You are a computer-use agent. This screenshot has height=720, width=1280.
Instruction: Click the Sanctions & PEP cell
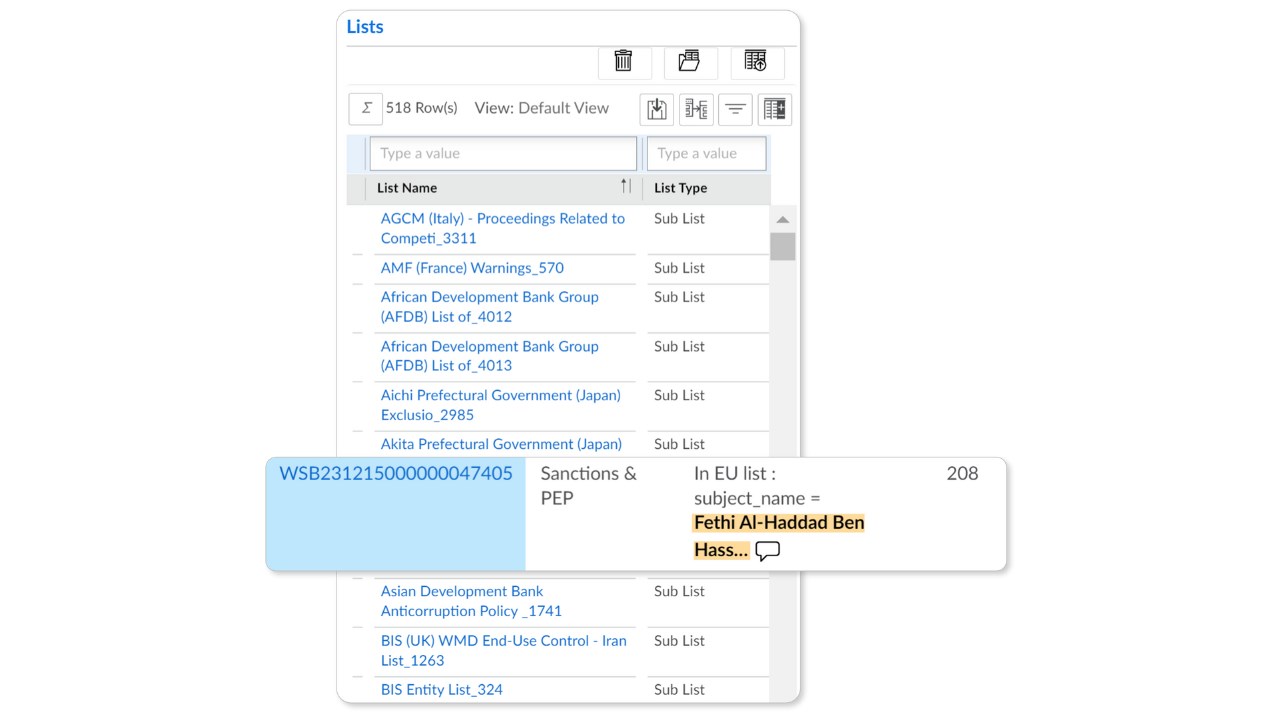[x=589, y=486]
